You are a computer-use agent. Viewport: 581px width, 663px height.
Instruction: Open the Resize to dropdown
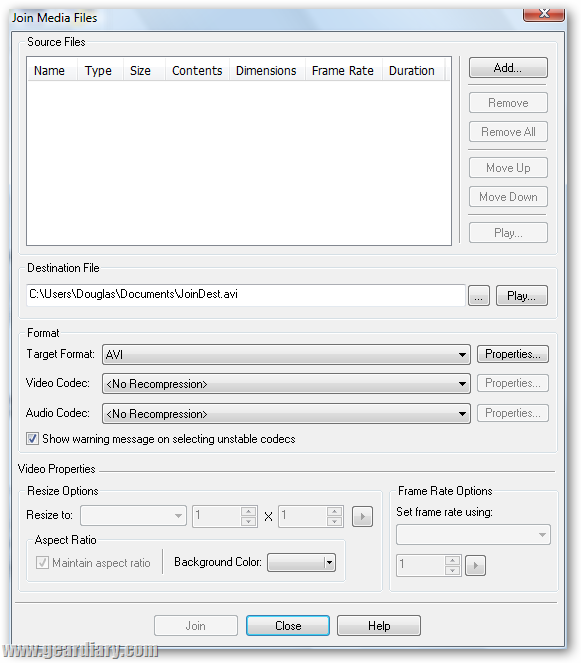click(134, 516)
